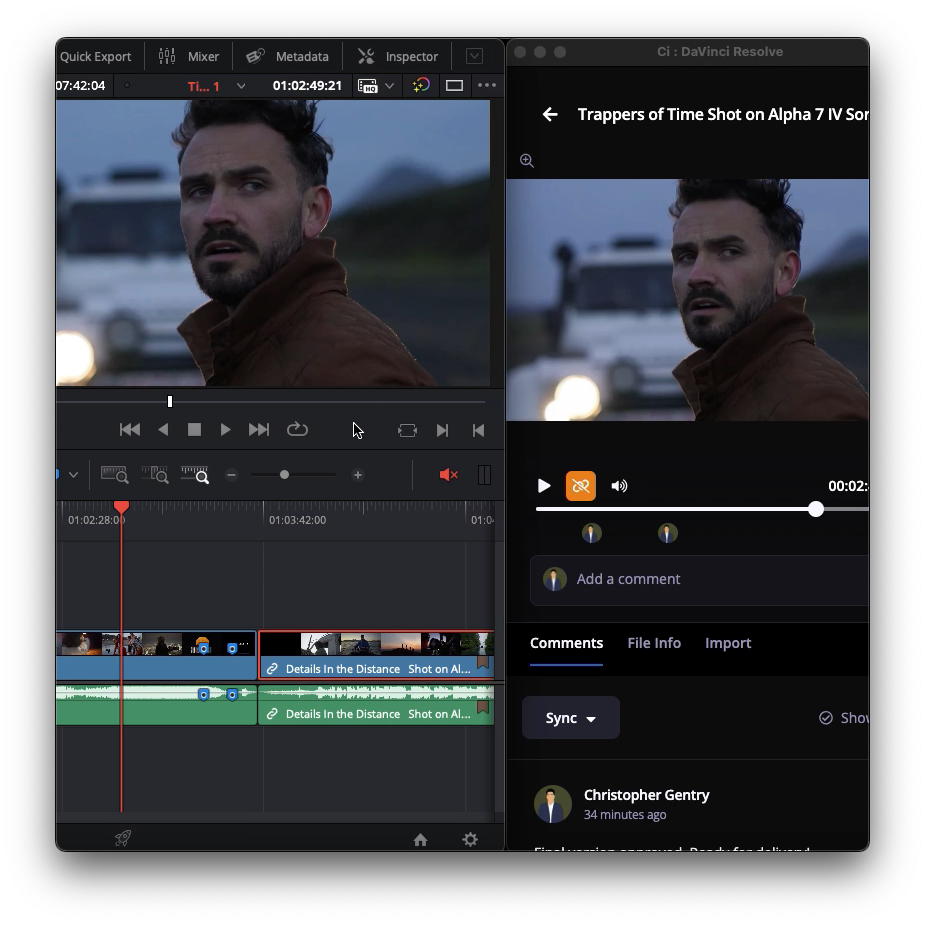The image size is (925, 925).
Task: Open the viewer options three-dot menu
Action: [x=487, y=85]
